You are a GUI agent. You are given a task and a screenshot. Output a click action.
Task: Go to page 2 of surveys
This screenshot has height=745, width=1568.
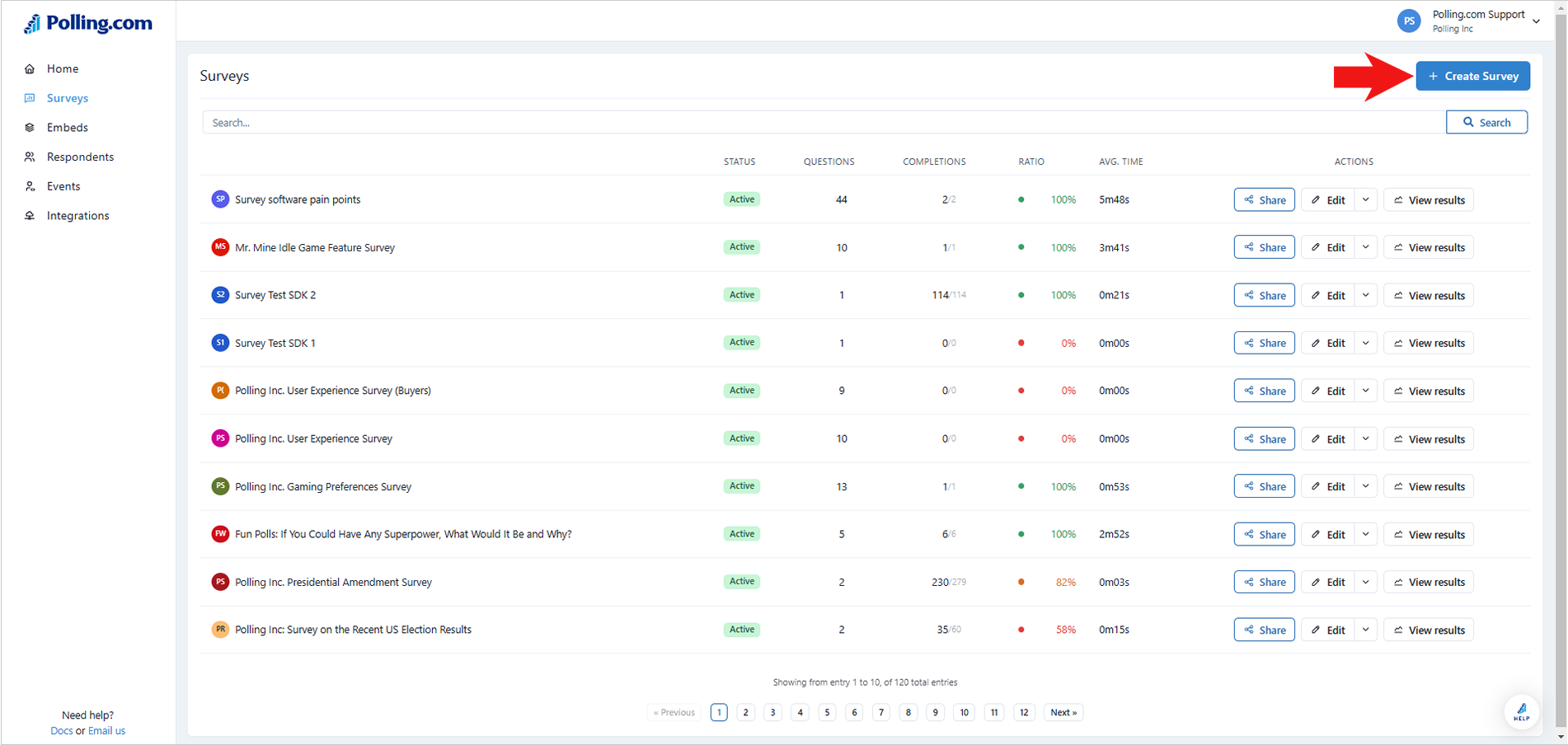[x=746, y=712]
